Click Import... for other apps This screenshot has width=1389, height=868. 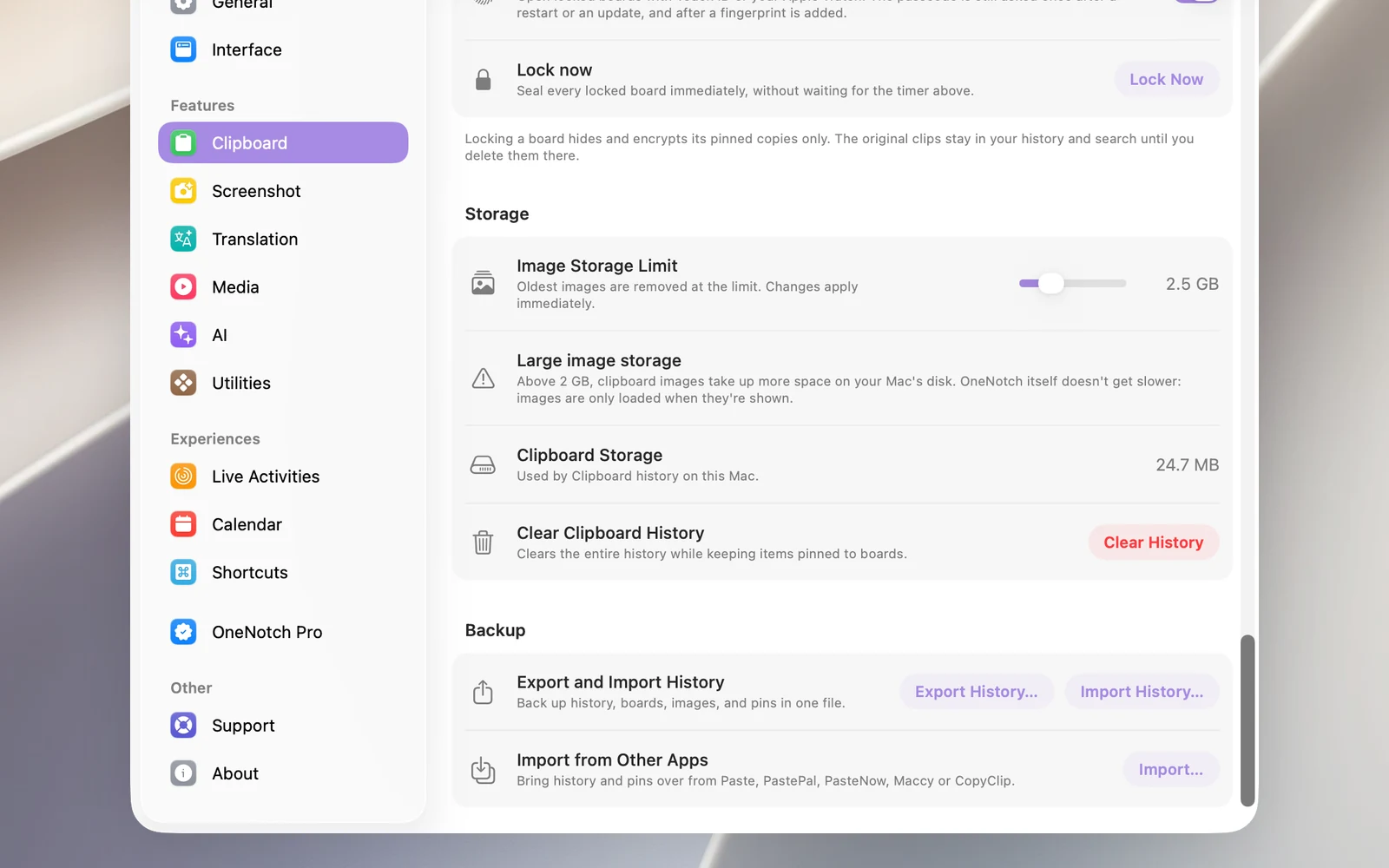tap(1170, 770)
